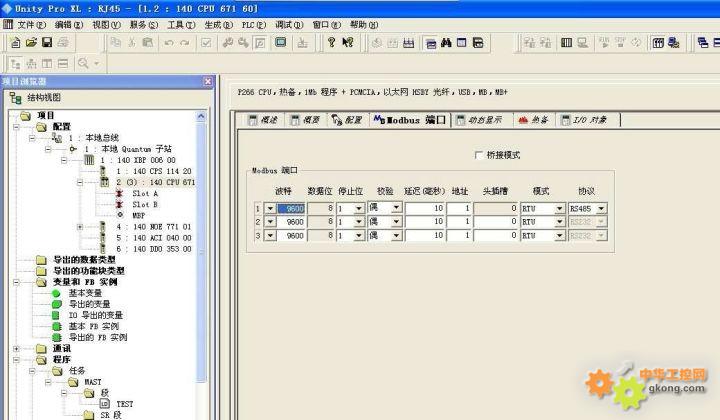720x420 pixels.
Task: Click the binoculars search icon
Action: pos(446,43)
